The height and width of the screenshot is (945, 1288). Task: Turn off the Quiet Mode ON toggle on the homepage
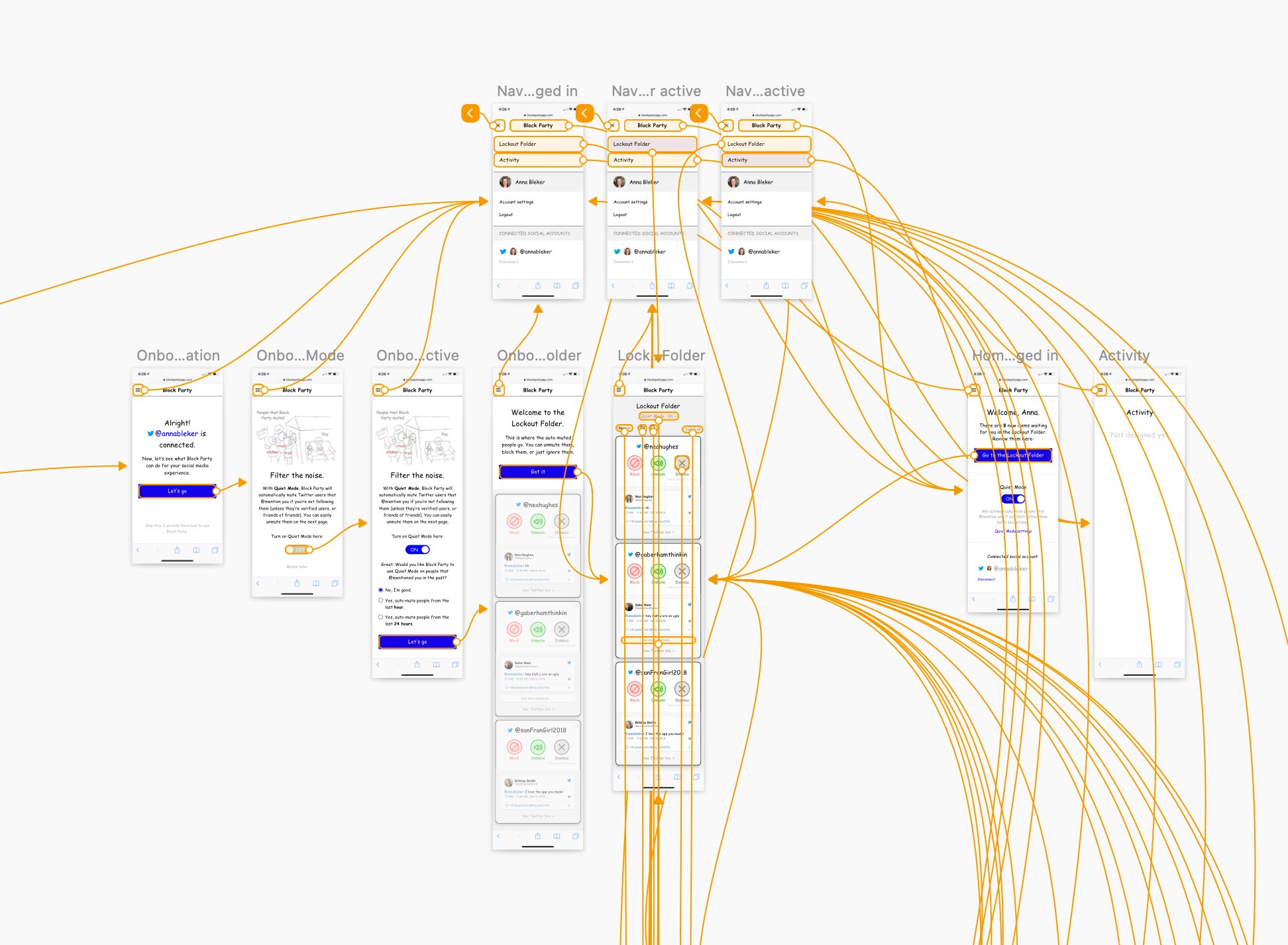pos(1014,499)
